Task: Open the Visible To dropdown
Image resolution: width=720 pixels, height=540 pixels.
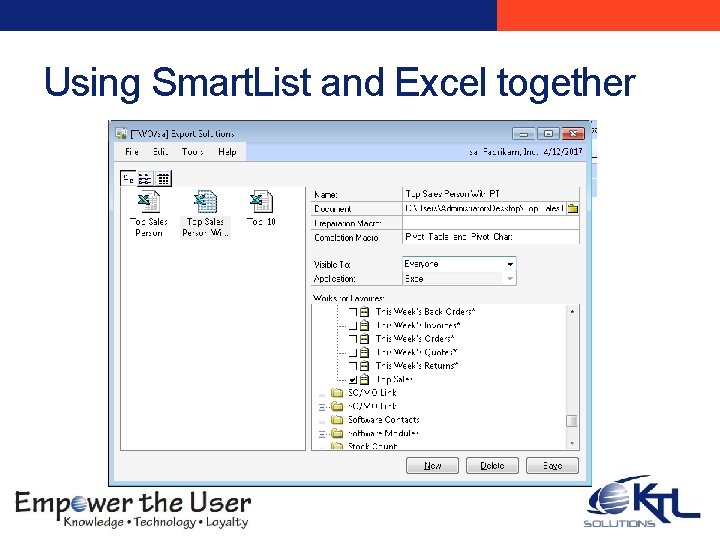Action: (510, 264)
